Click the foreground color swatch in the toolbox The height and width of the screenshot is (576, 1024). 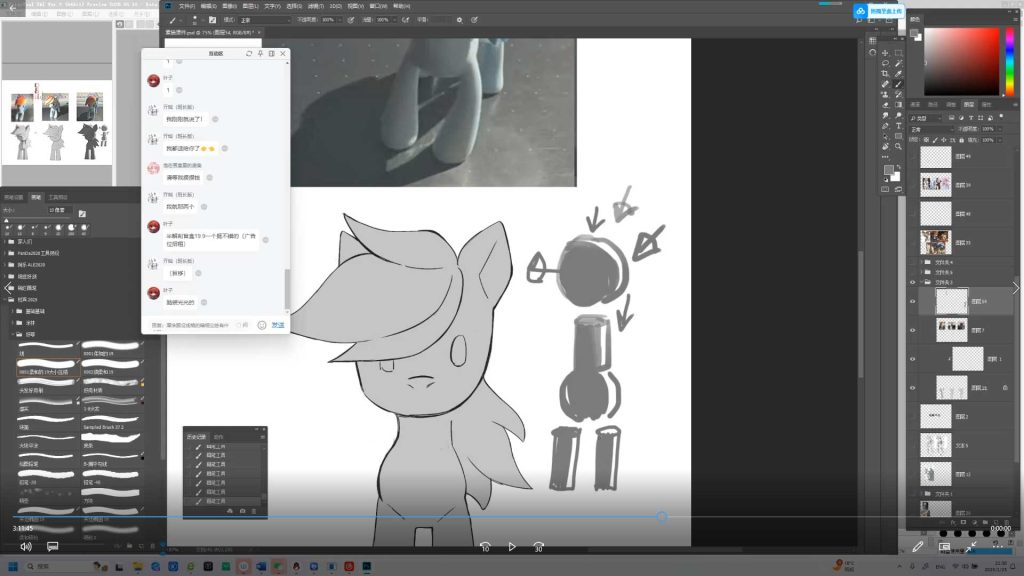(x=888, y=170)
